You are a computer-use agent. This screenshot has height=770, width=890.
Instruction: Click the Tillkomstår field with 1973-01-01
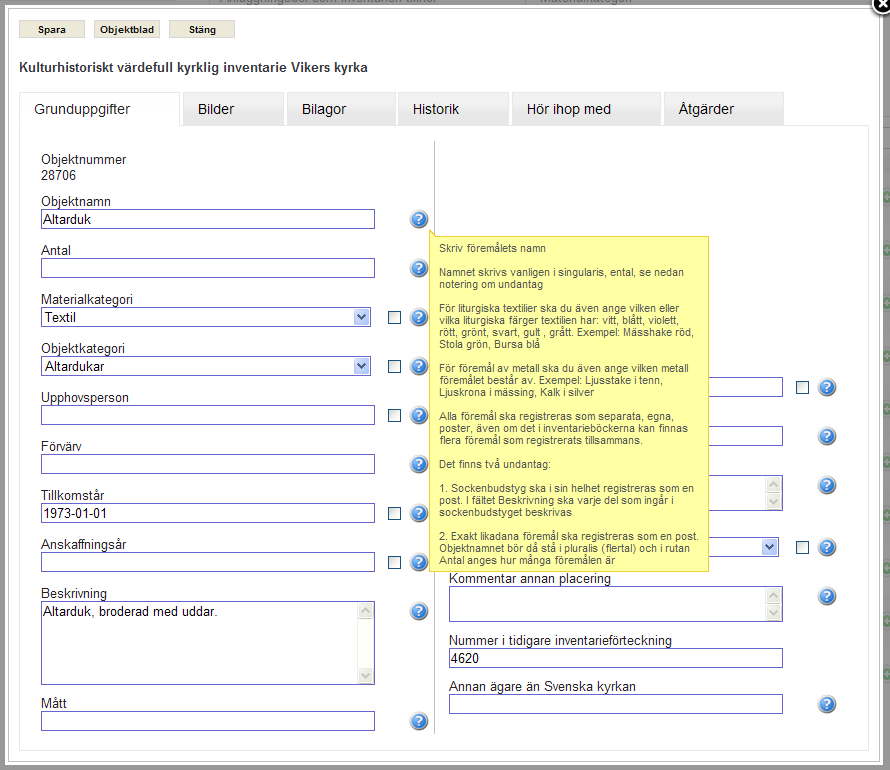tap(208, 513)
